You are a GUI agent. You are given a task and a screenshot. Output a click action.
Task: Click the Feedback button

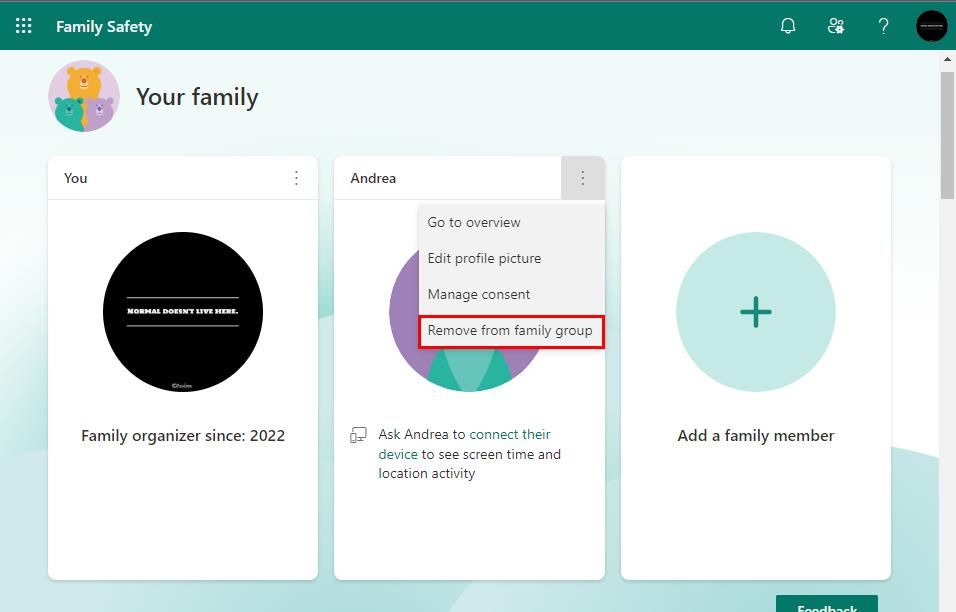827,604
